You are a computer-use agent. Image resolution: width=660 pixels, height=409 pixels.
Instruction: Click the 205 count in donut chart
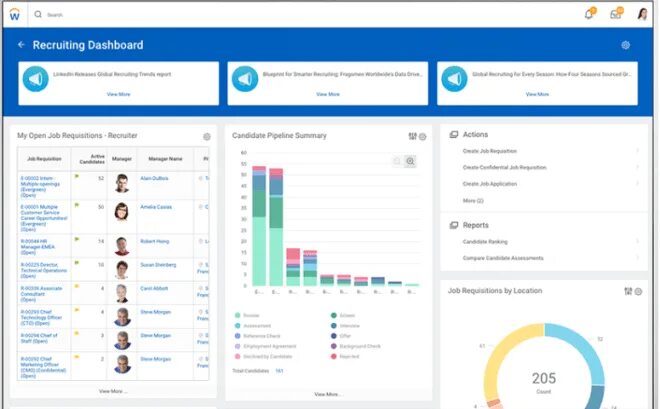pos(543,378)
